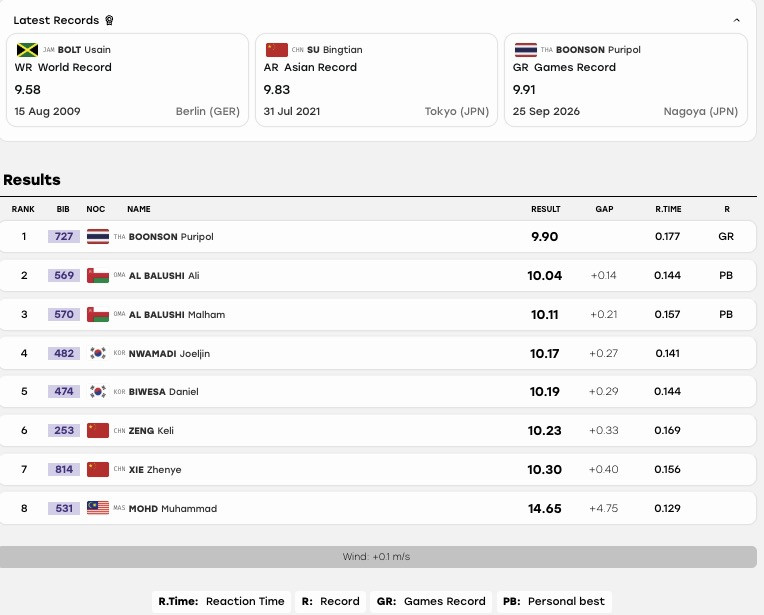Click China flag beside Xie Zhenye
This screenshot has height=615, width=764.
(x=98, y=469)
